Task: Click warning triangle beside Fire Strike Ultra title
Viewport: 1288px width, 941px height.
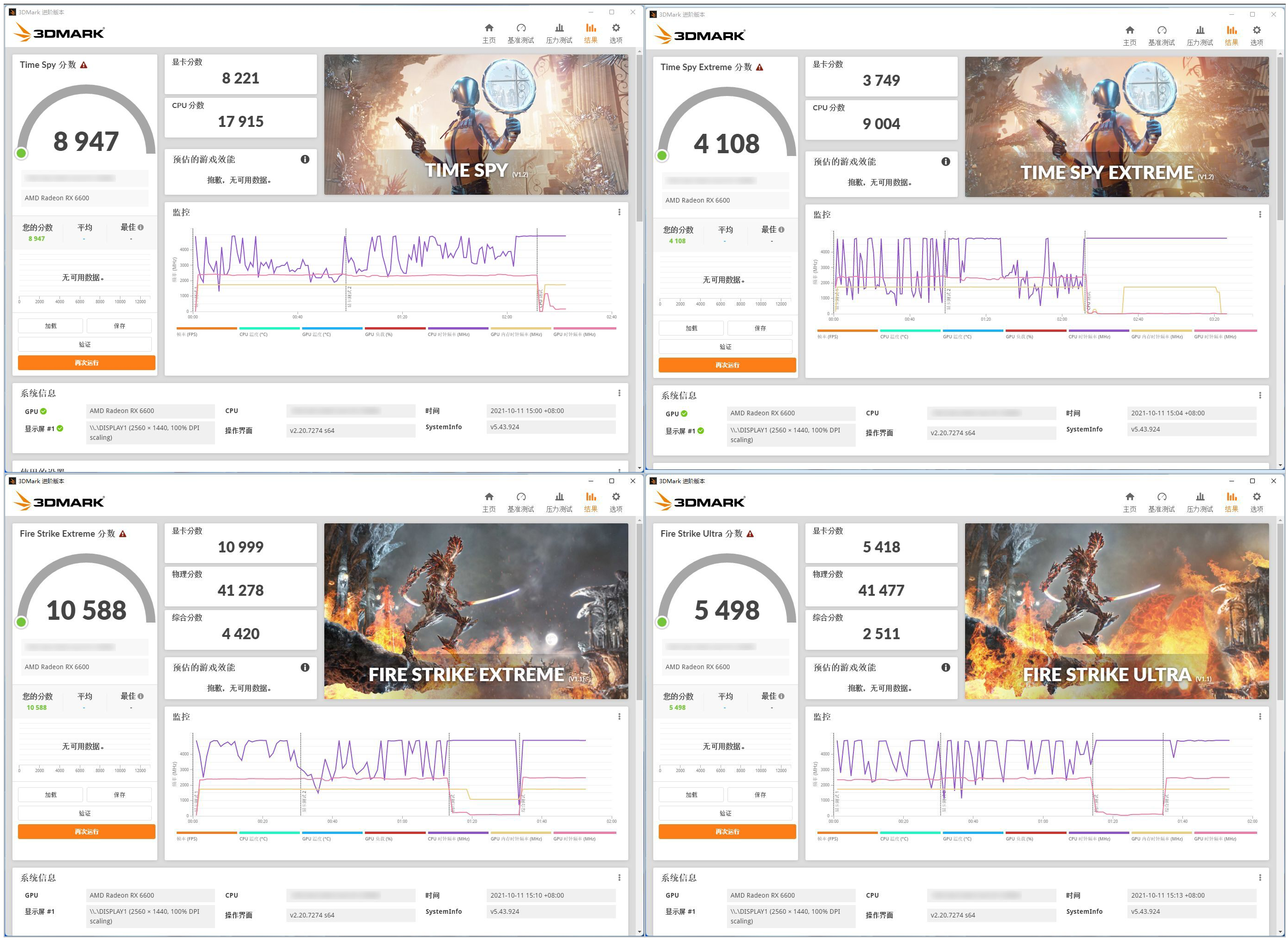Action: tap(750, 534)
